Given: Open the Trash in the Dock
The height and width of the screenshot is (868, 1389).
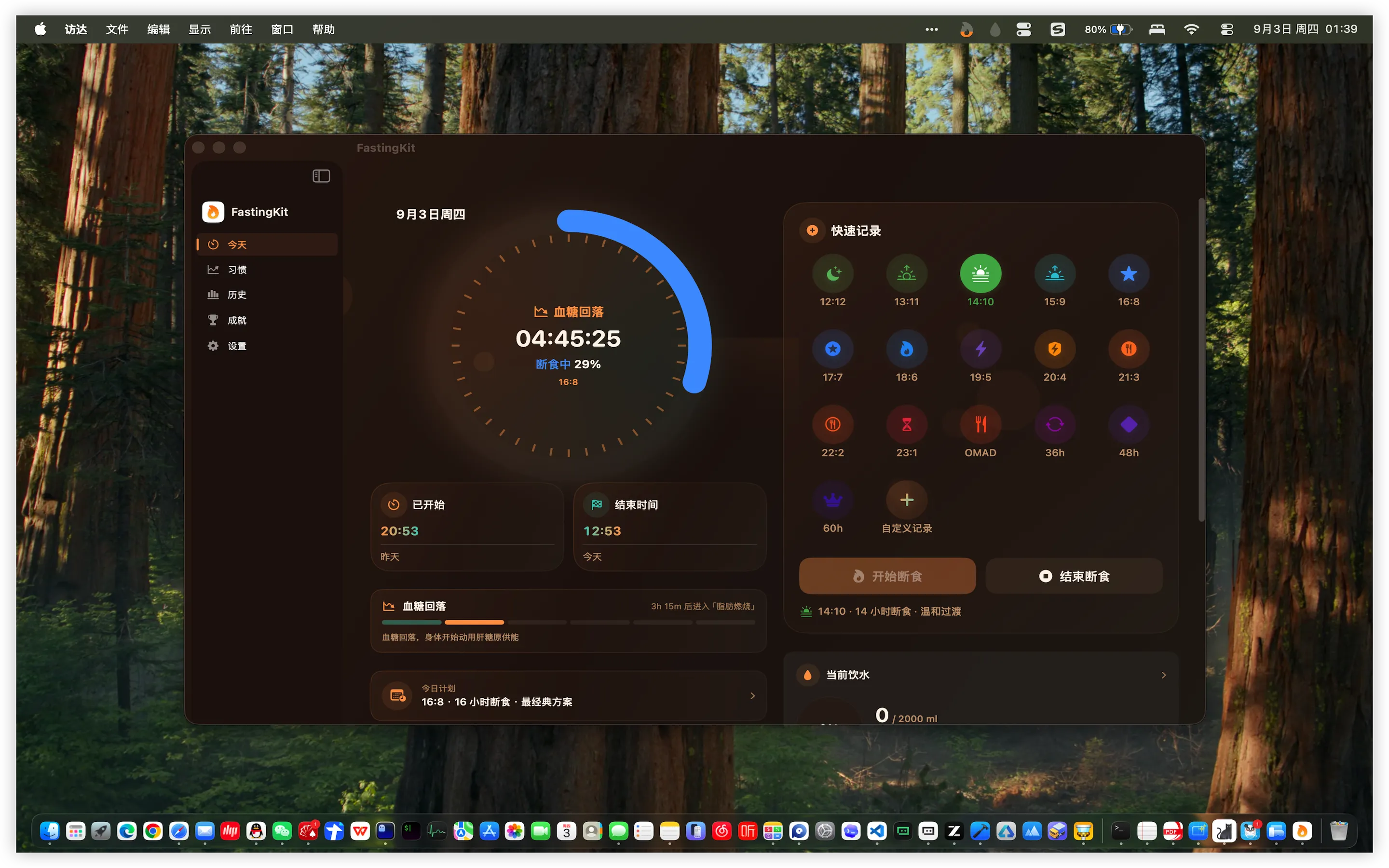Looking at the screenshot, I should pos(1338,831).
